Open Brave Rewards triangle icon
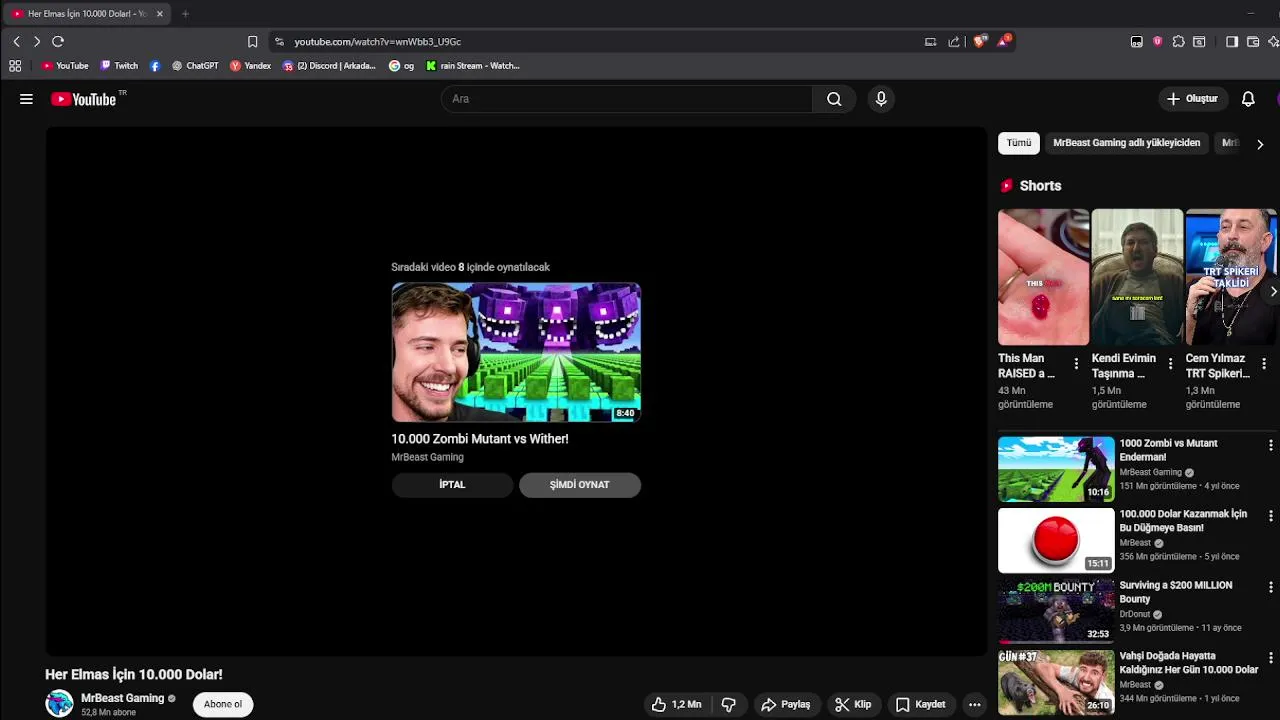This screenshot has height=720, width=1280. coord(1003,41)
